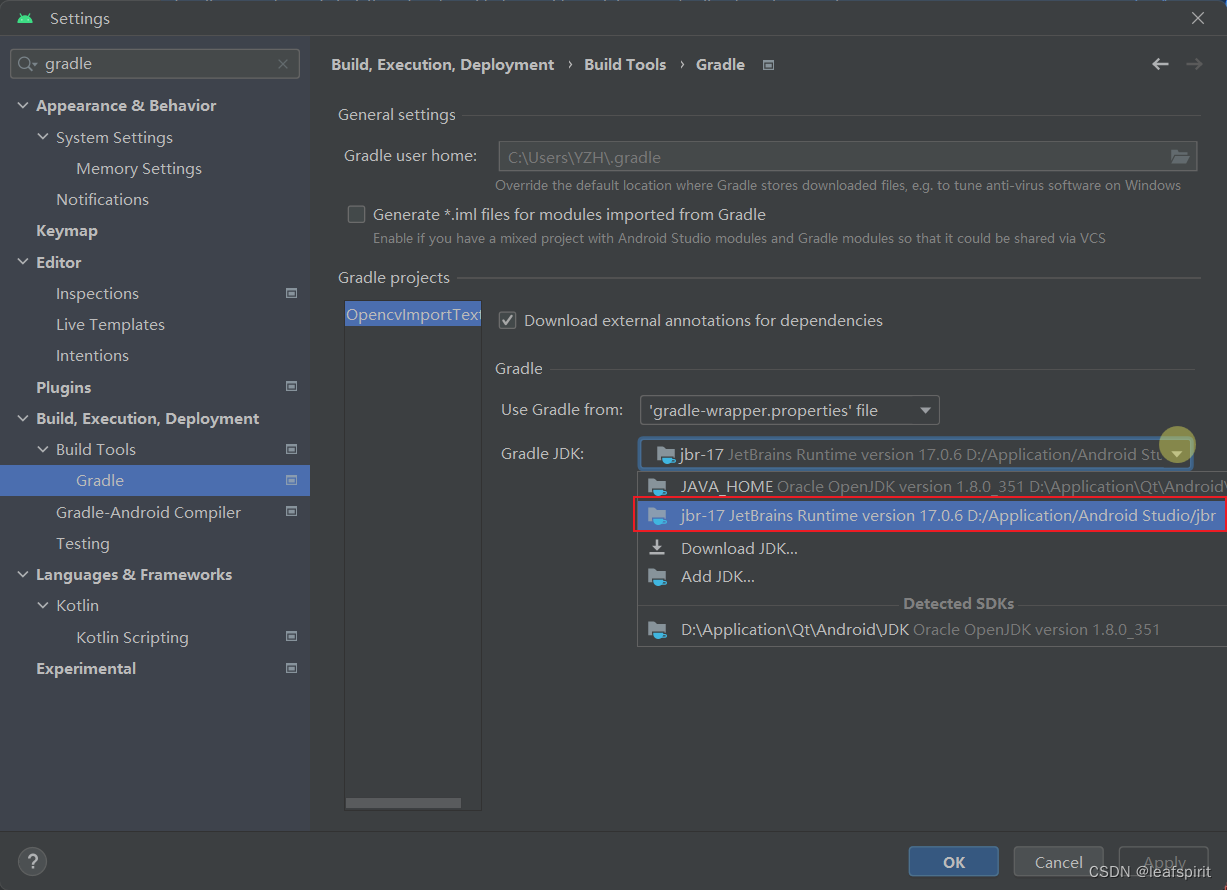Click the magnifier icon in the search box
The image size is (1227, 890).
24,63
